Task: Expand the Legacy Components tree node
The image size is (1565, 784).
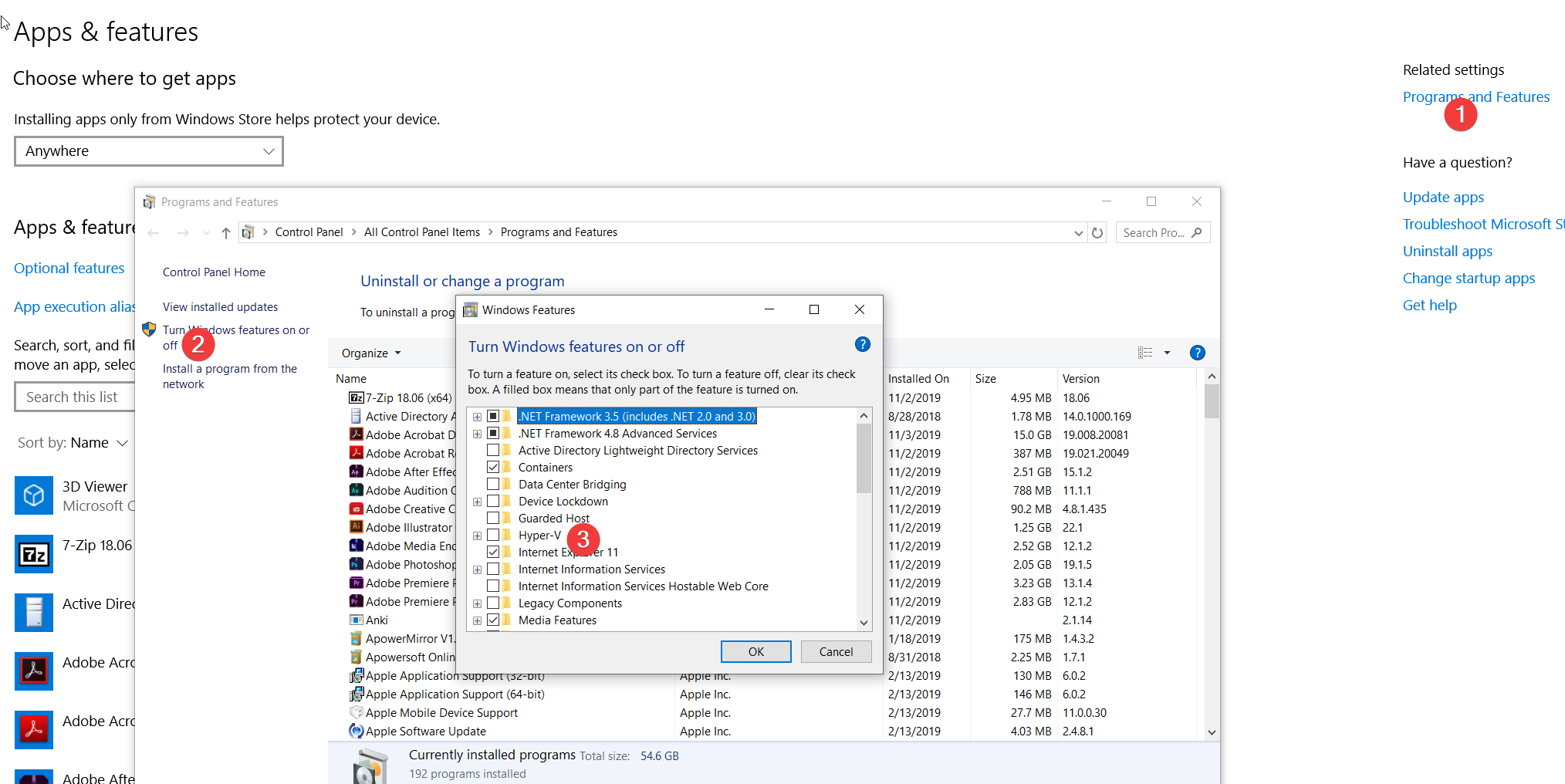Action: 477,603
